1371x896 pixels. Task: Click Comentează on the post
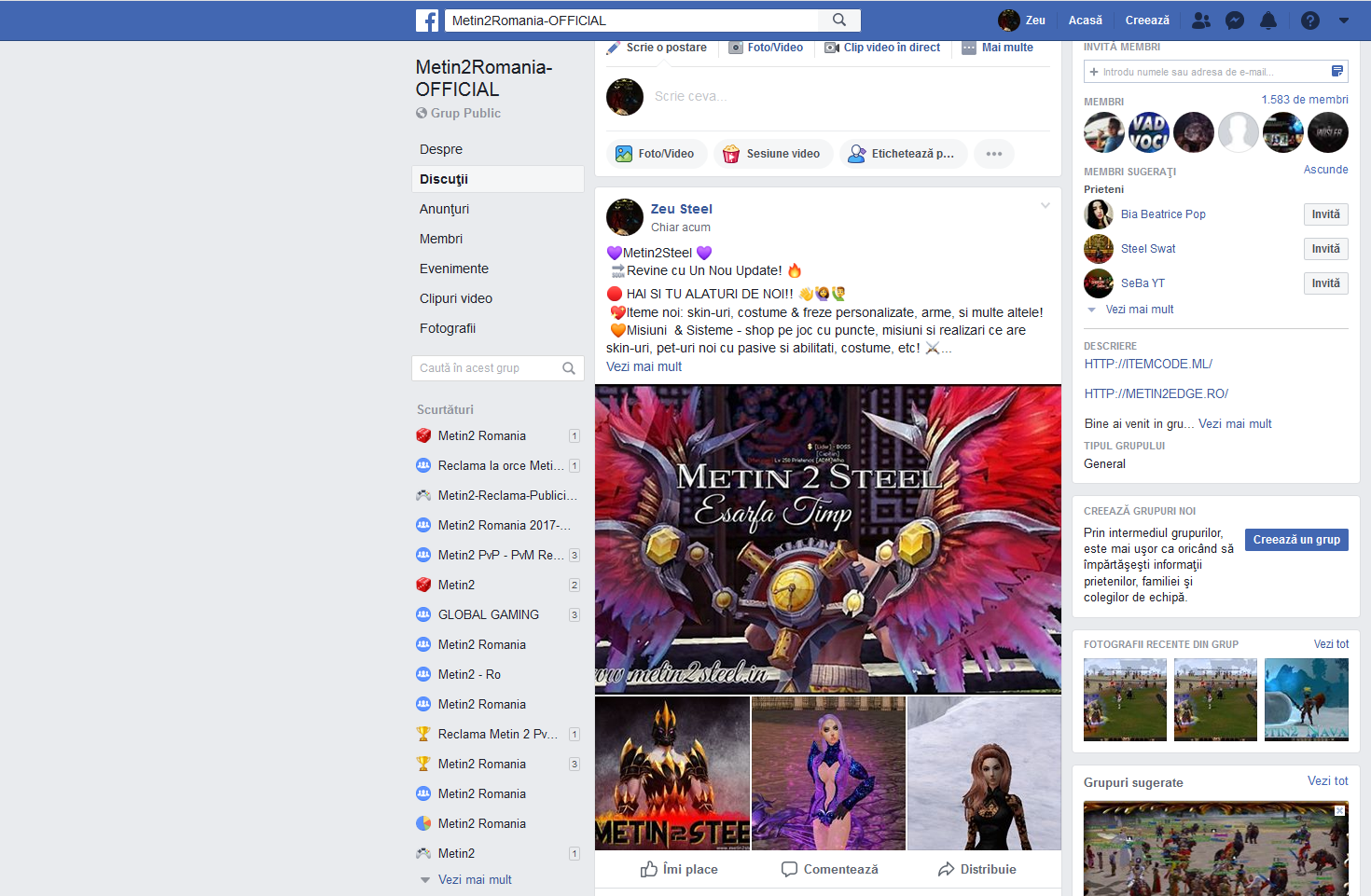(x=829, y=869)
